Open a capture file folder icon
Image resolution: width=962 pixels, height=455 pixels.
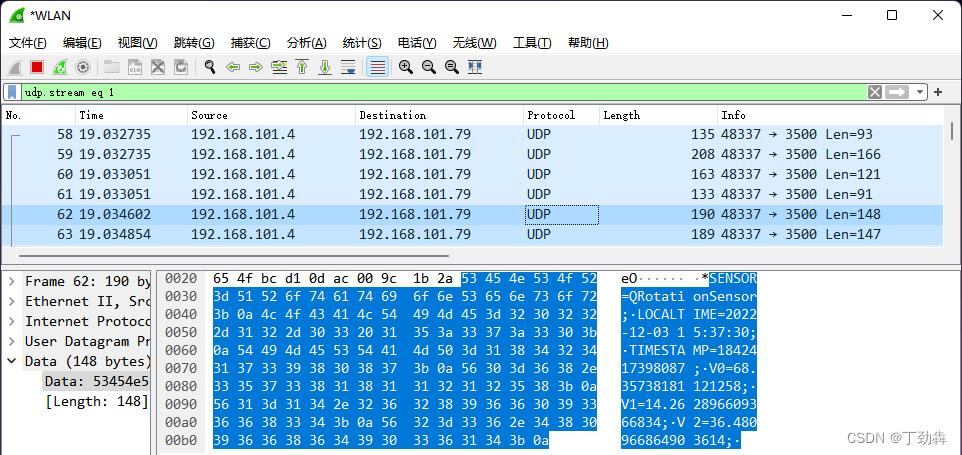(112, 67)
